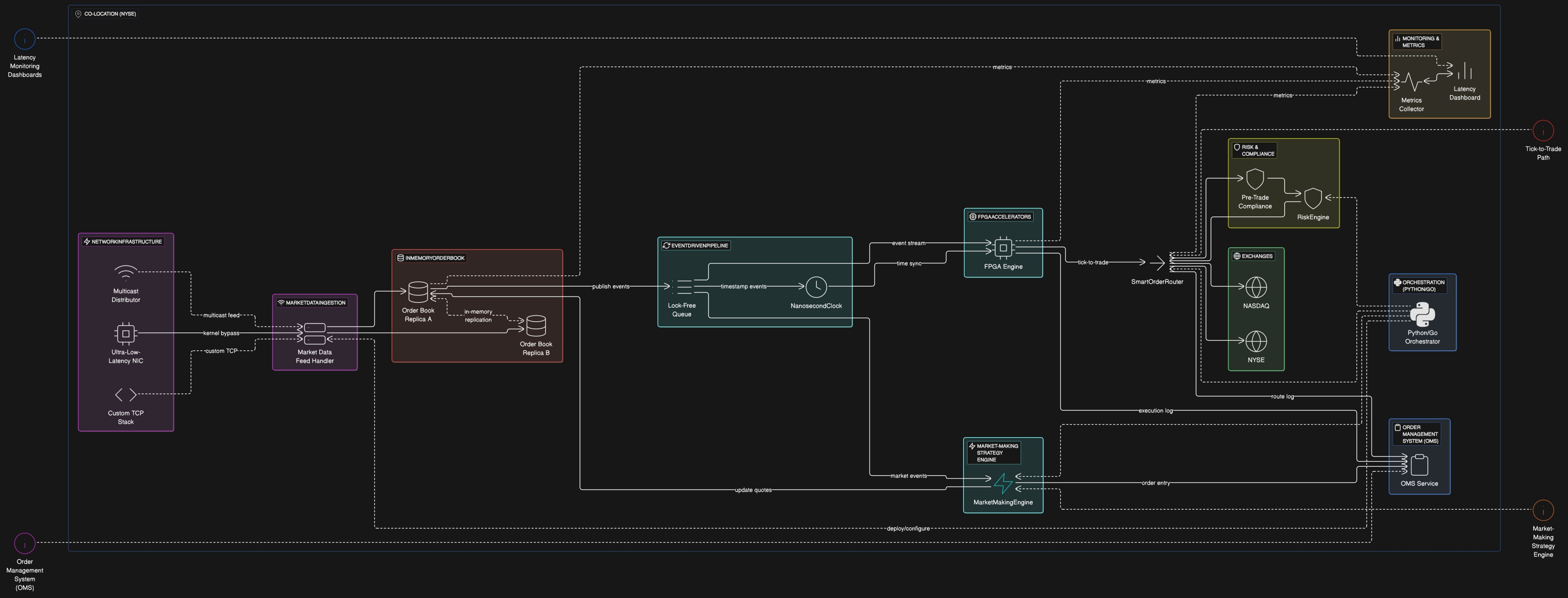The image size is (1568, 598).
Task: Click the RiskEngine shield icon
Action: tap(1313, 198)
